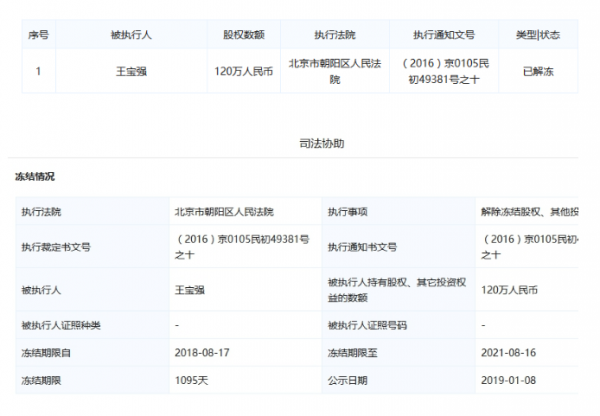The image size is (600, 416).
Task: Click the 2018-08-17 start date
Action: [202, 352]
